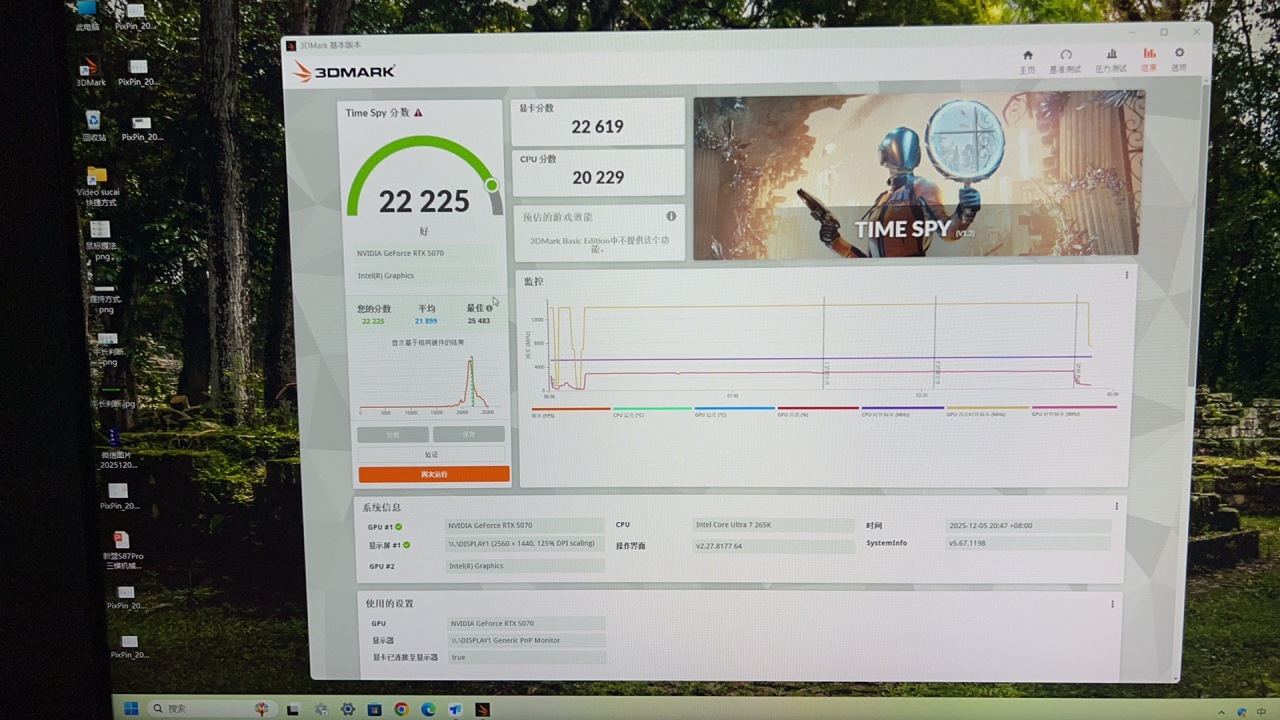Open the 选项 options tab
Screen dimensions: 1280x720
1179,60
